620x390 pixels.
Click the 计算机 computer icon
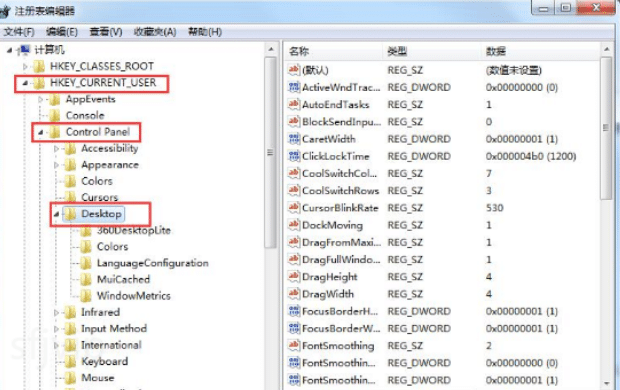25,50
